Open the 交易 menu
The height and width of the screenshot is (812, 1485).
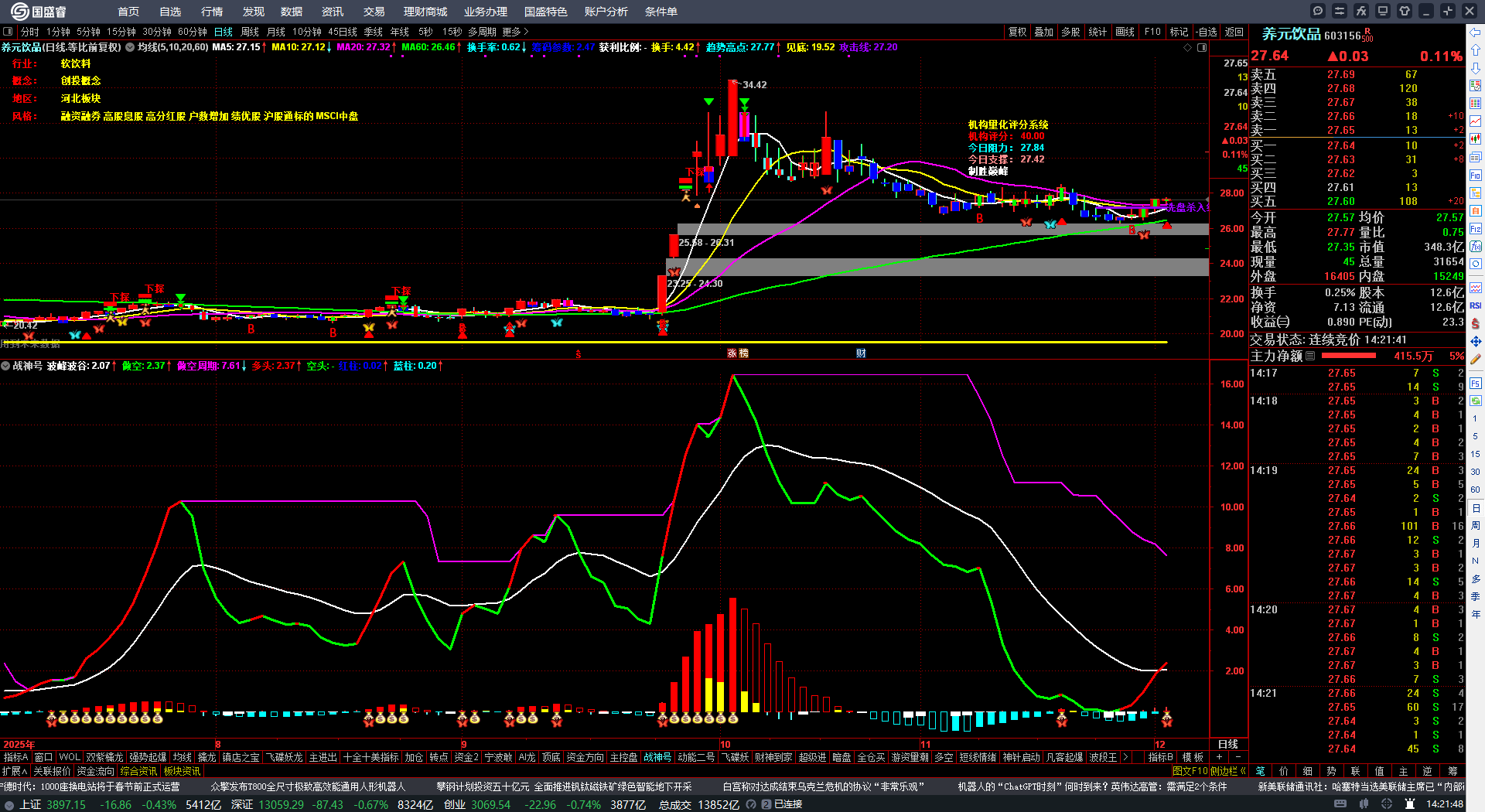374,12
